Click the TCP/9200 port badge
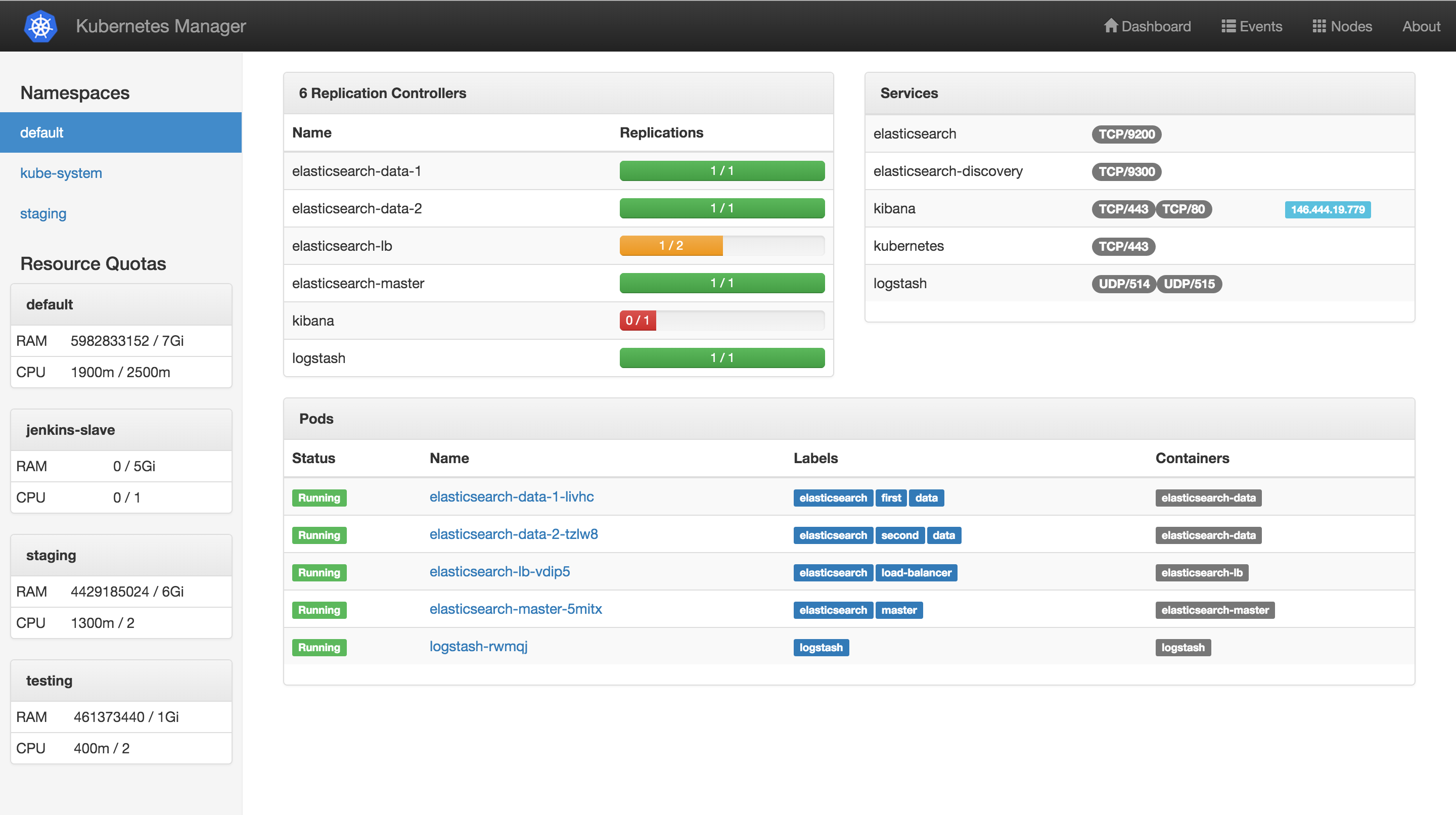The width and height of the screenshot is (1456, 815). pos(1126,134)
